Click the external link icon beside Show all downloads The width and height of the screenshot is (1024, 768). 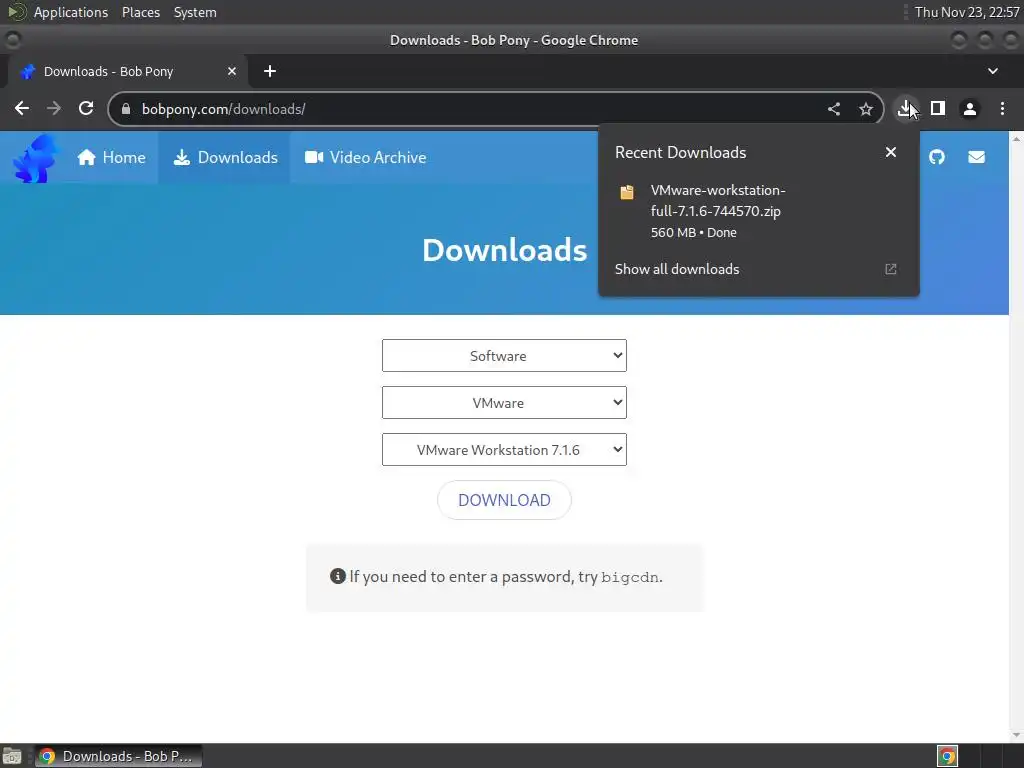pyautogui.click(x=891, y=269)
